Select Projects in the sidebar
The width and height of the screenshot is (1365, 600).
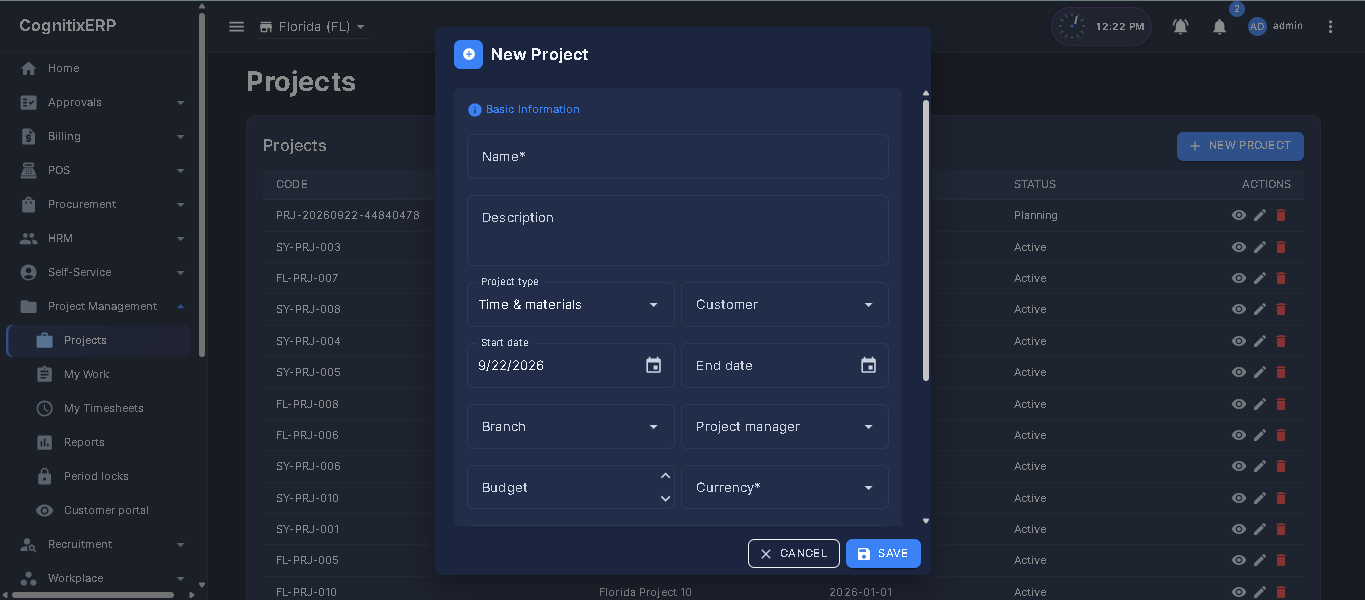coord(100,340)
